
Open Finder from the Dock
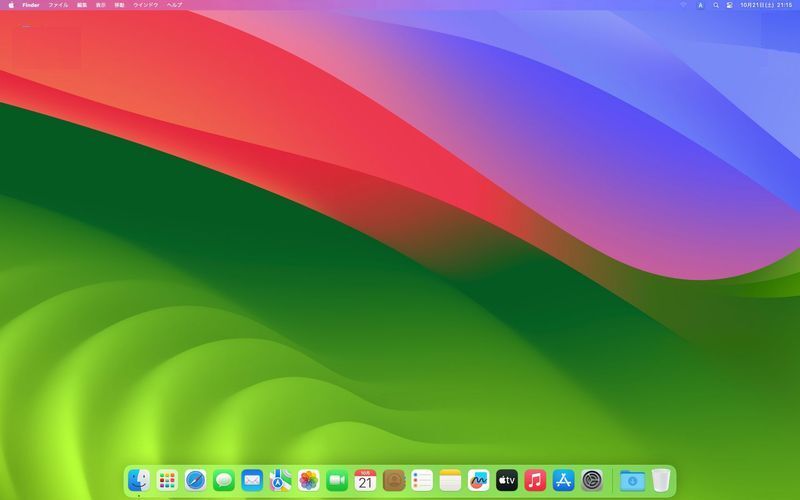point(139,481)
